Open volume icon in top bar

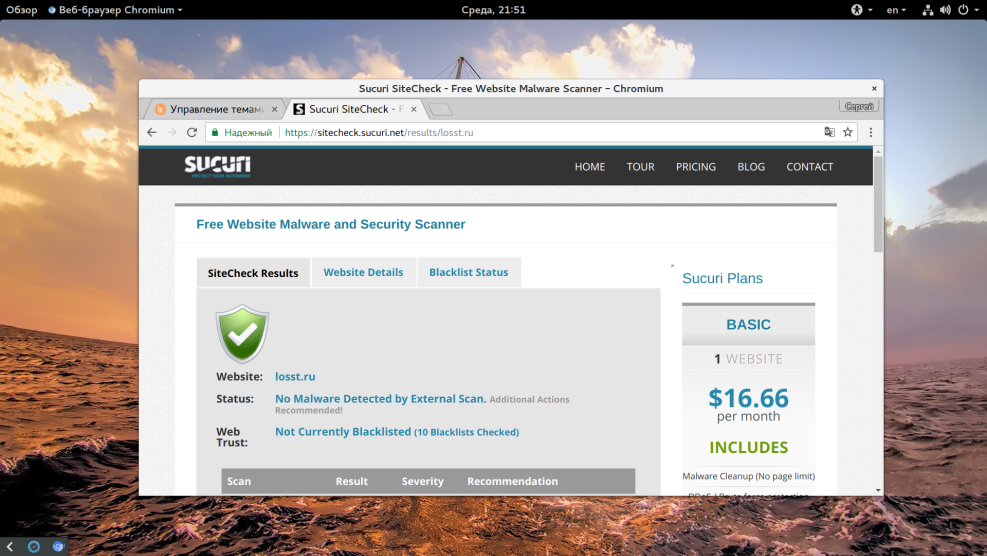pyautogui.click(x=945, y=9)
